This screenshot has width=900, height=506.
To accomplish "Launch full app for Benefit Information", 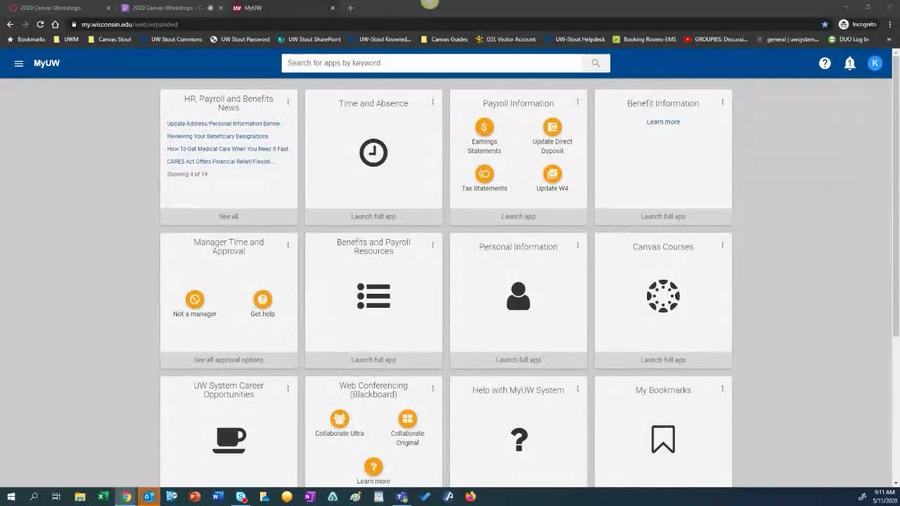I will pos(663,216).
